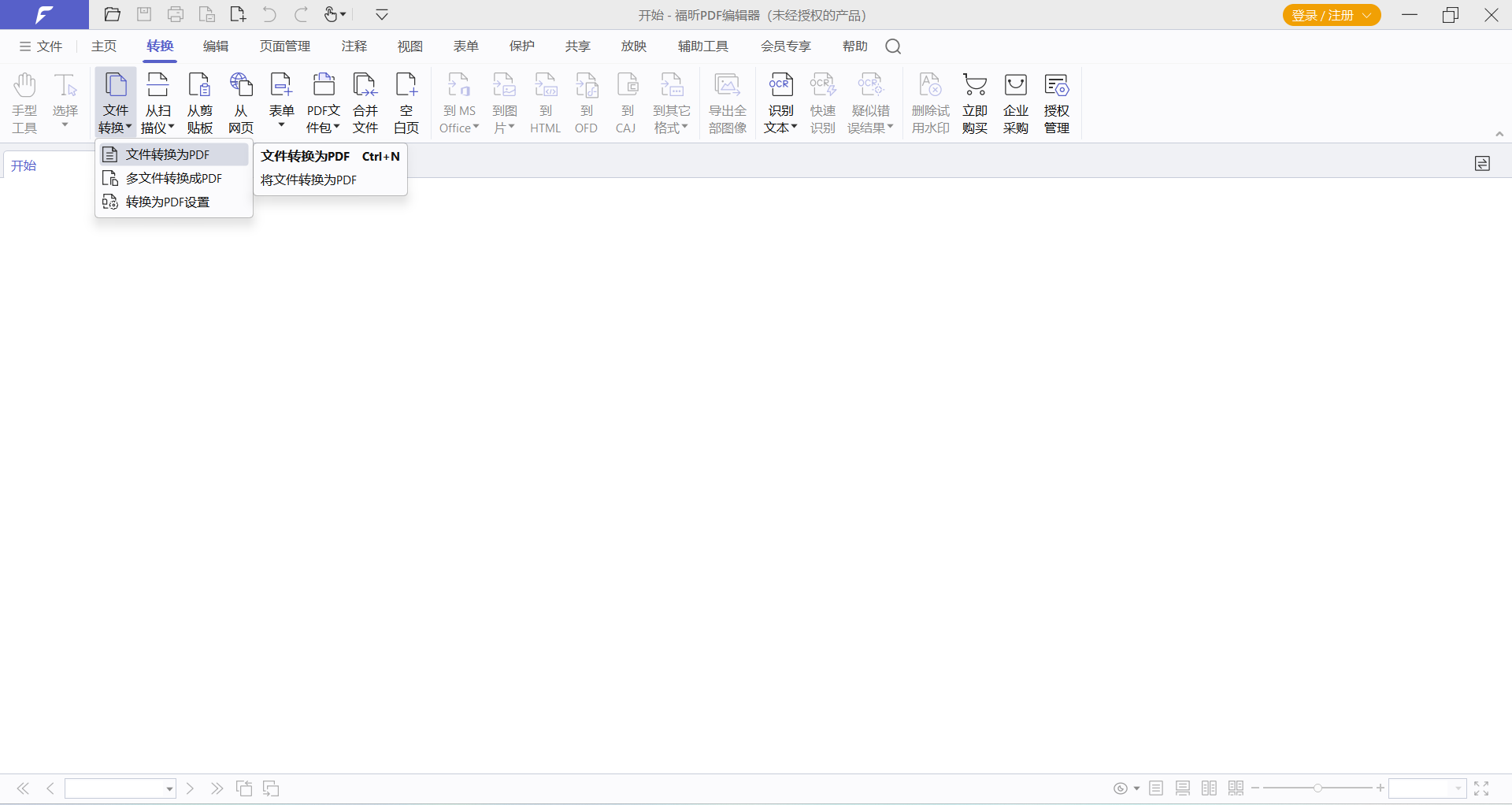Click the search magnifier icon beside 帮助

tap(893, 46)
